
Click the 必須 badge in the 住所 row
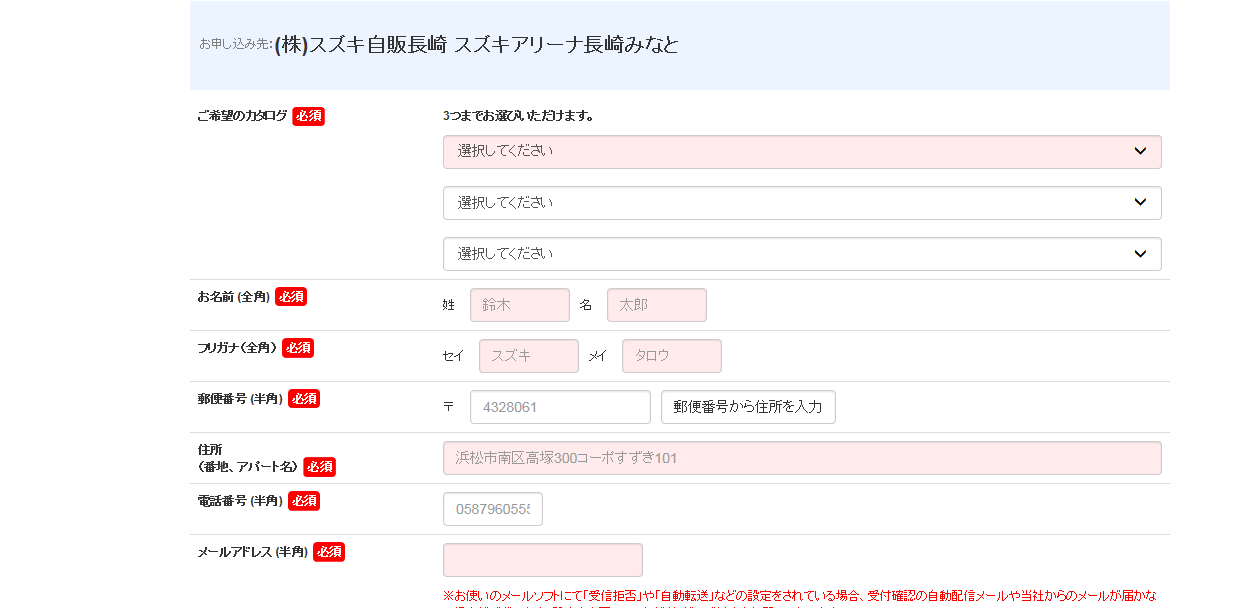coord(320,467)
